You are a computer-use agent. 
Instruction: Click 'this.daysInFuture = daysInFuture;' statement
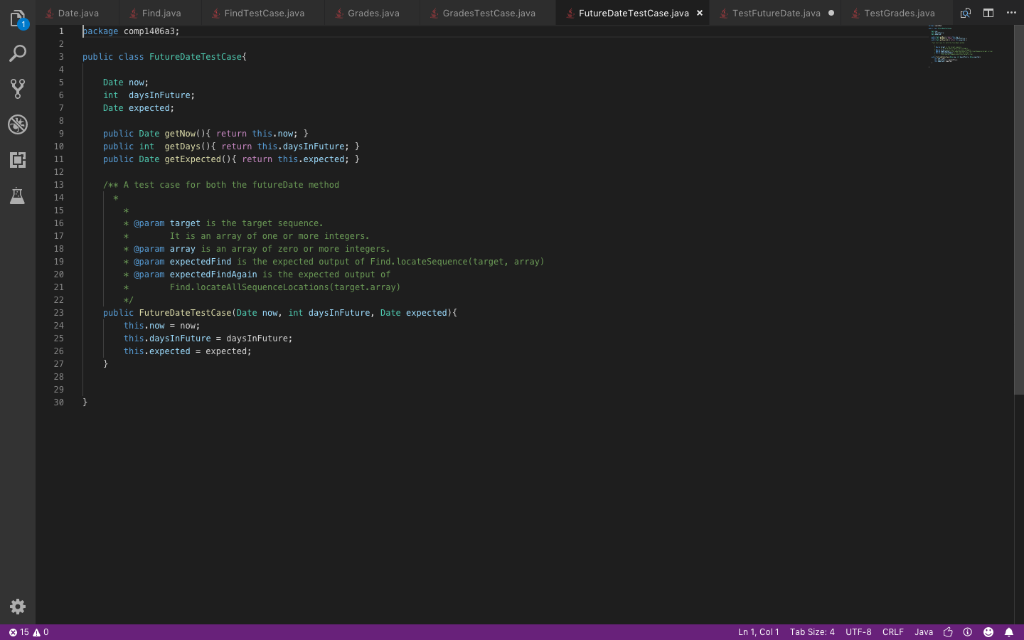click(x=208, y=338)
